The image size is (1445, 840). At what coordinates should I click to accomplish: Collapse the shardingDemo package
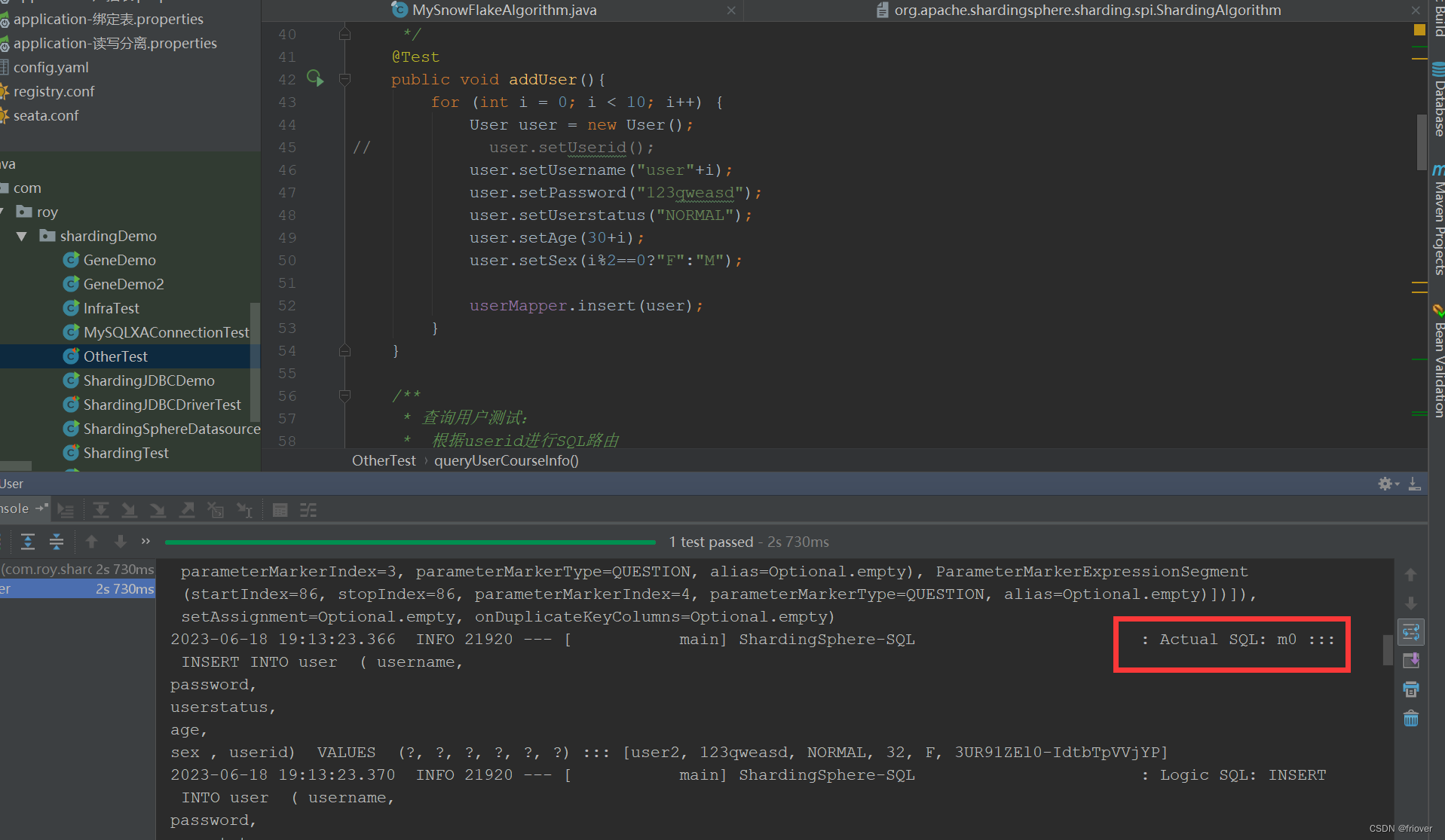[x=22, y=237]
